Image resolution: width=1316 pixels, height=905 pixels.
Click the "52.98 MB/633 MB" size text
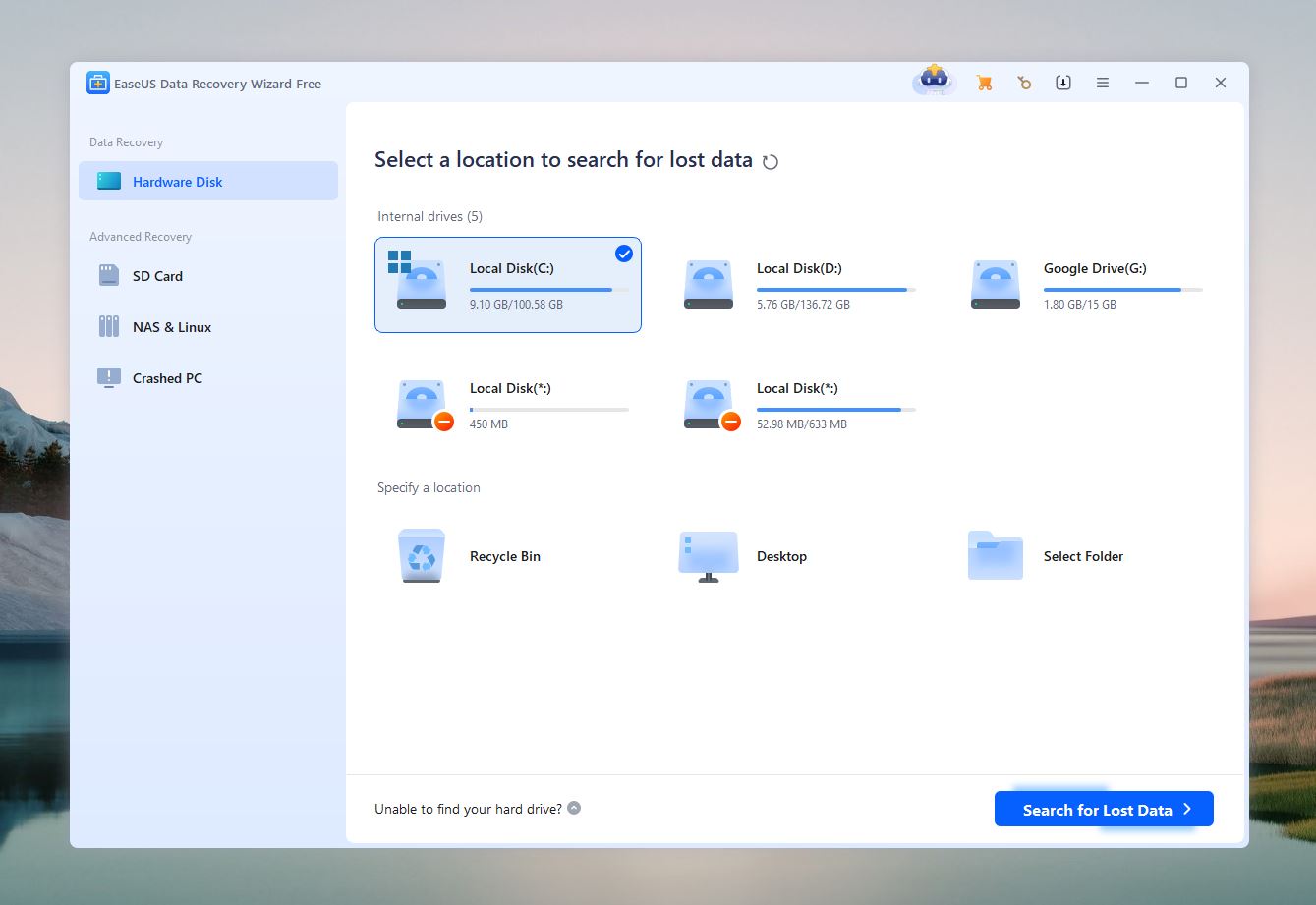[802, 424]
